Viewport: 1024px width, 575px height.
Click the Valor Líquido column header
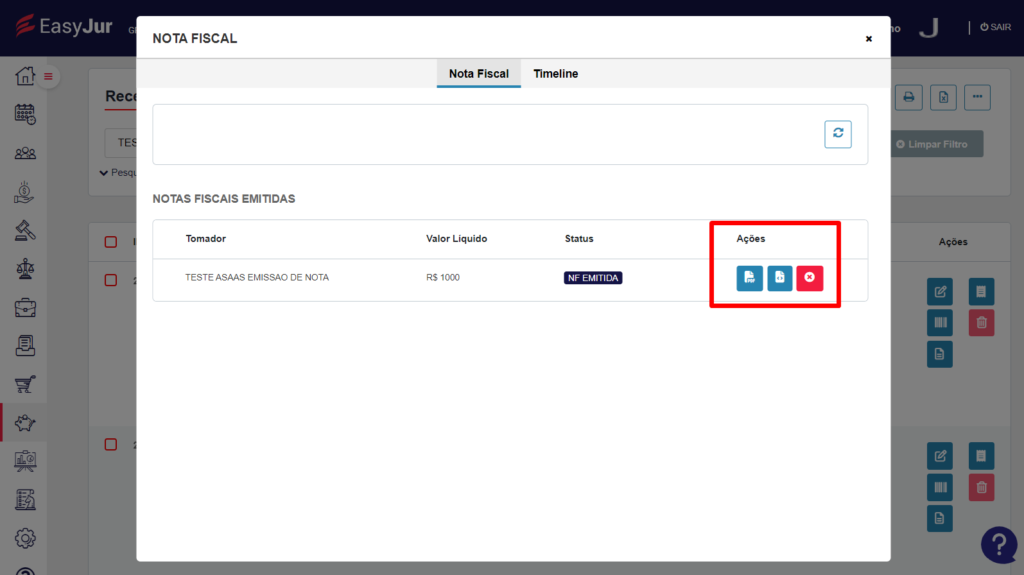pos(456,238)
